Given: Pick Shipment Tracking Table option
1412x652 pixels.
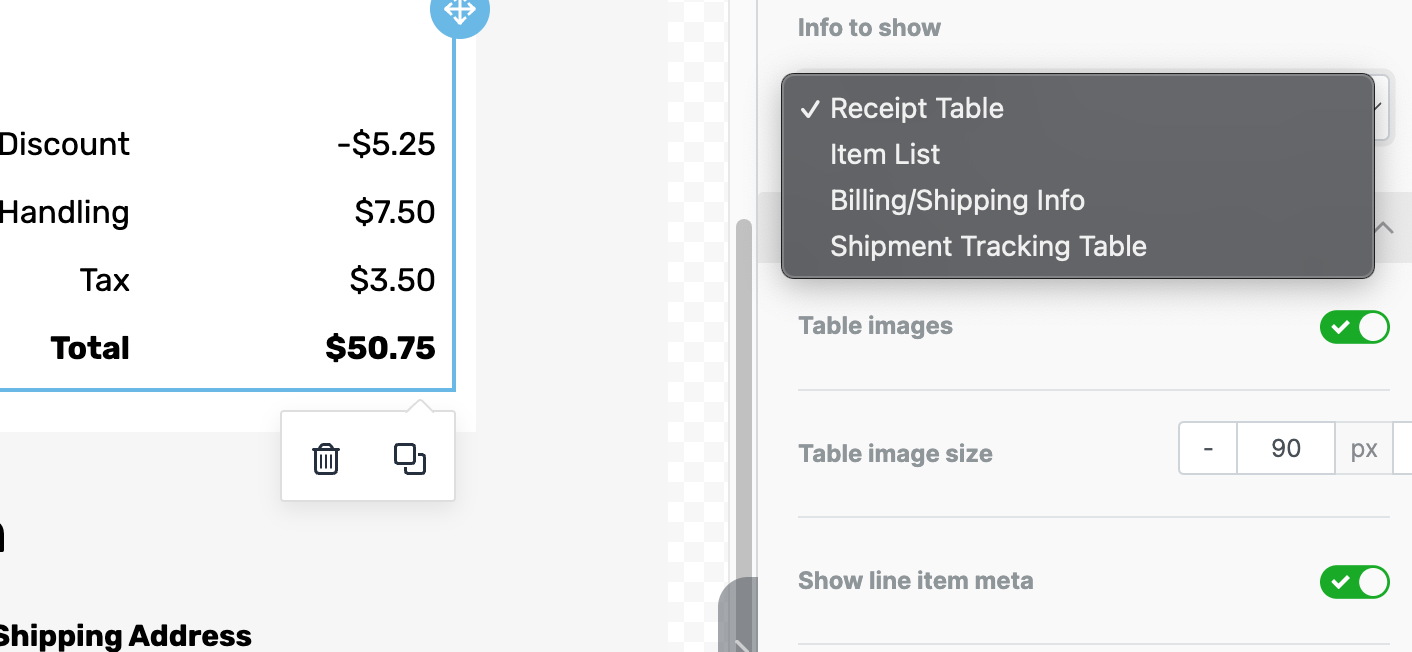Looking at the screenshot, I should click(x=988, y=246).
